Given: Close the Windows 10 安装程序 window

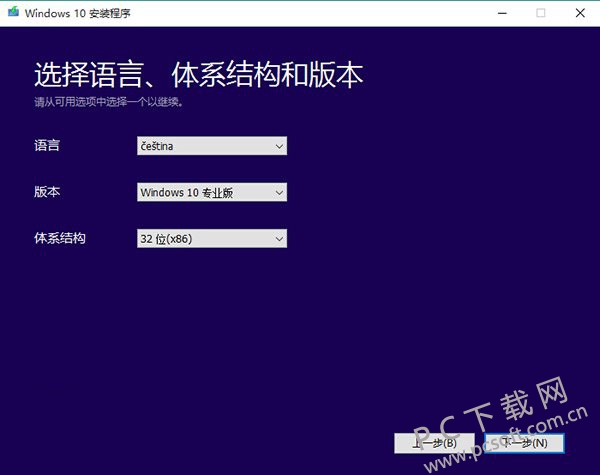Looking at the screenshot, I should 580,13.
